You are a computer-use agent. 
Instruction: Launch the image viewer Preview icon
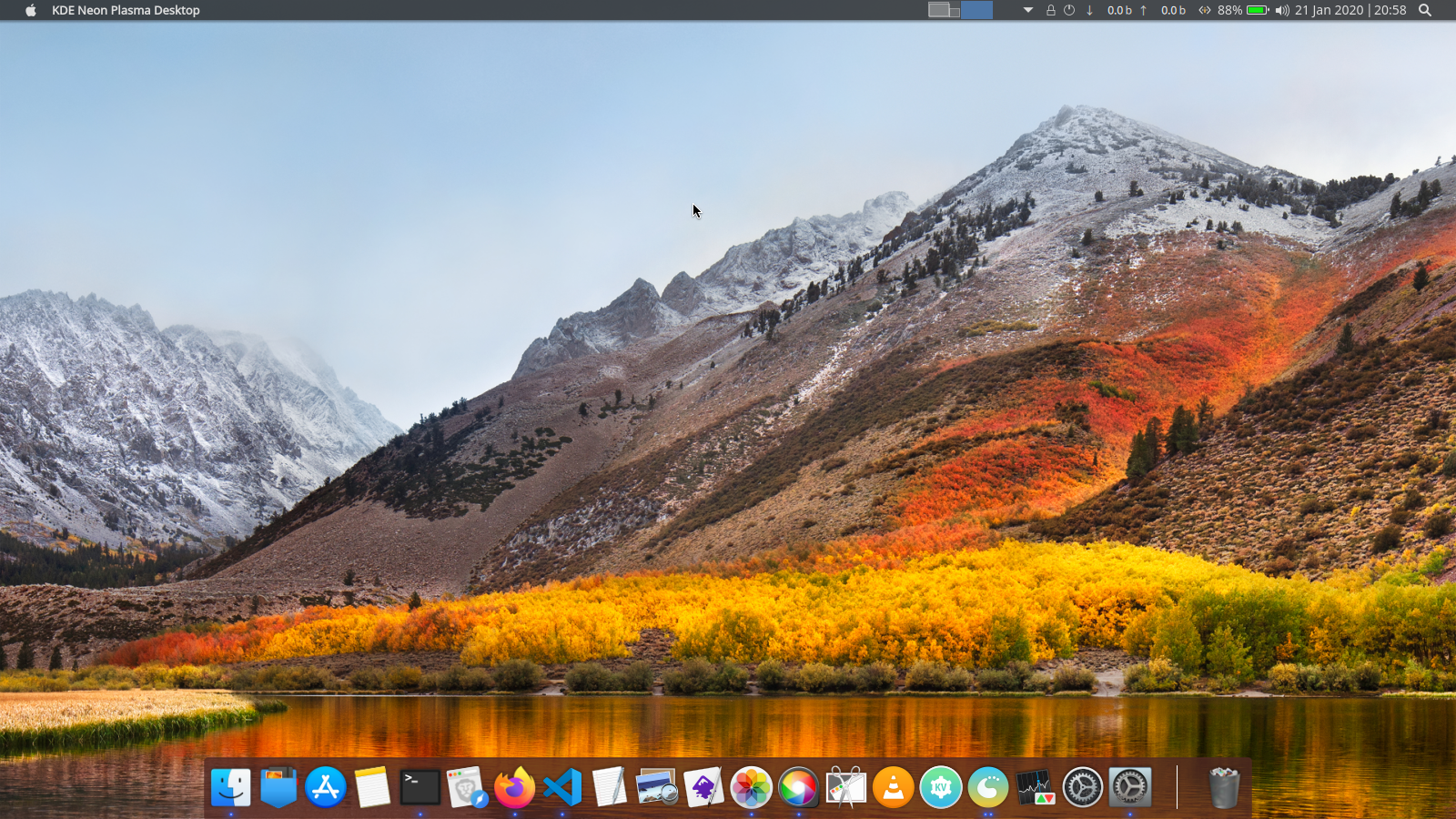(x=657, y=787)
